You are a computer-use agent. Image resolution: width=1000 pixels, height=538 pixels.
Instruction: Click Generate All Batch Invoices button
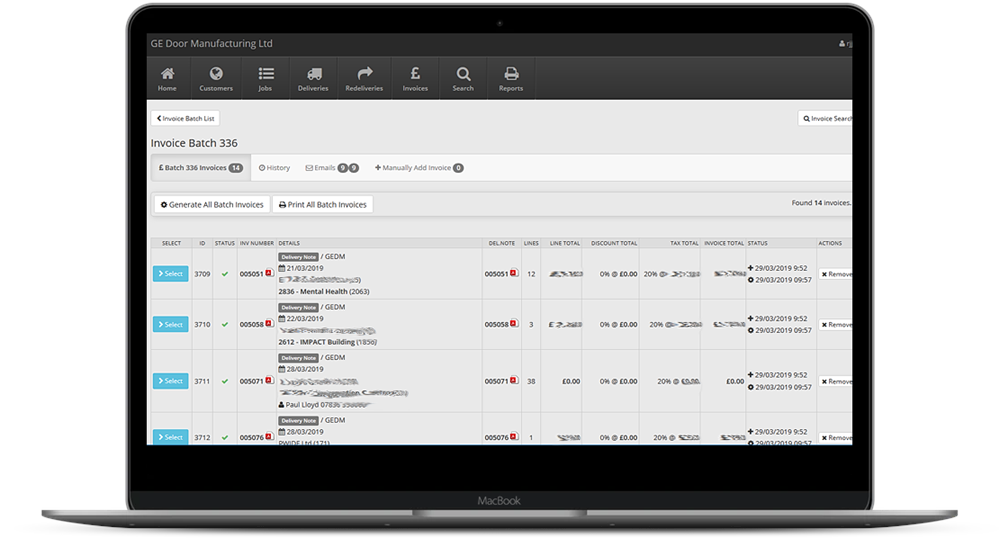[212, 204]
